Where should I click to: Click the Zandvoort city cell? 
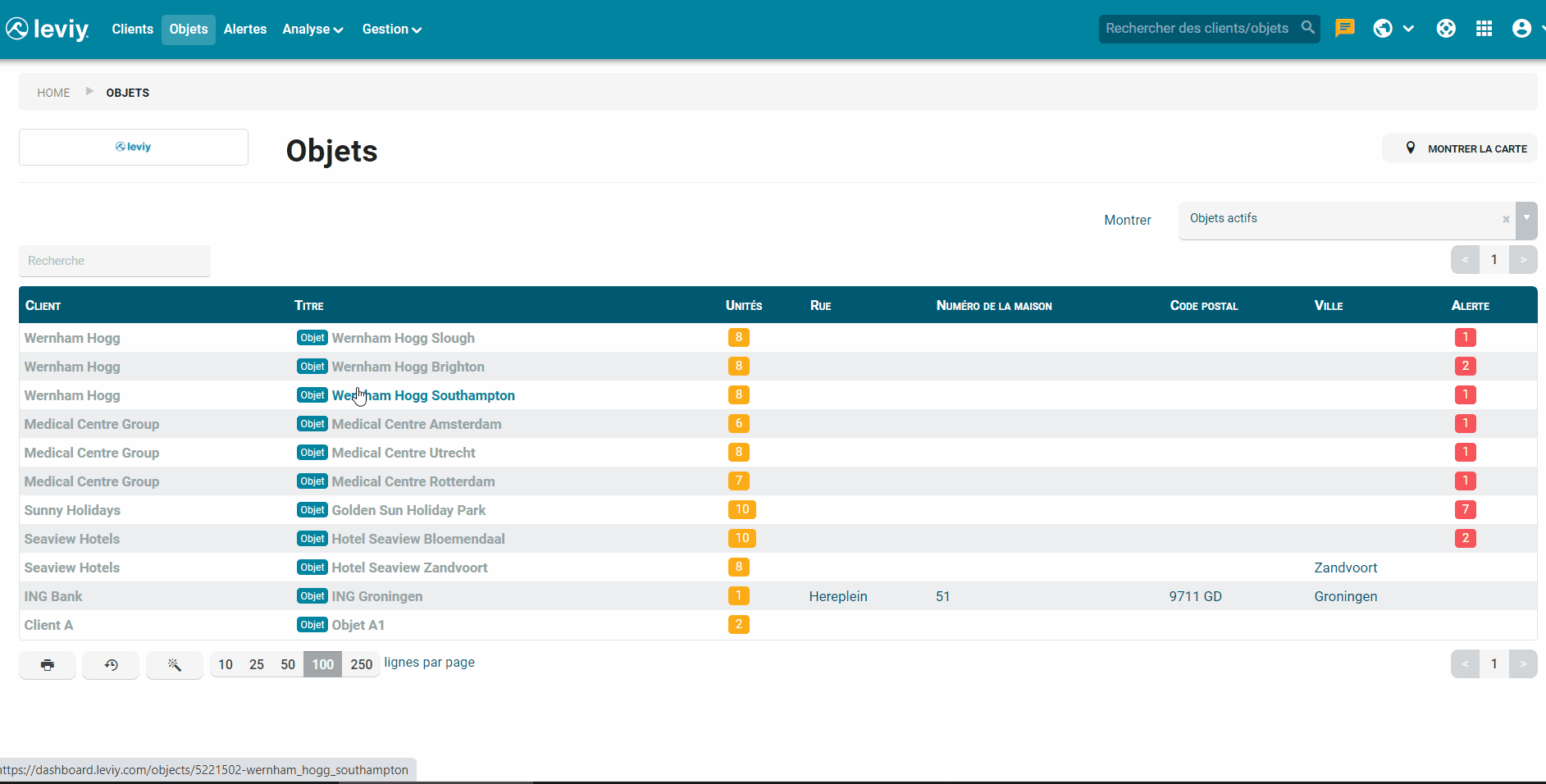coord(1346,567)
